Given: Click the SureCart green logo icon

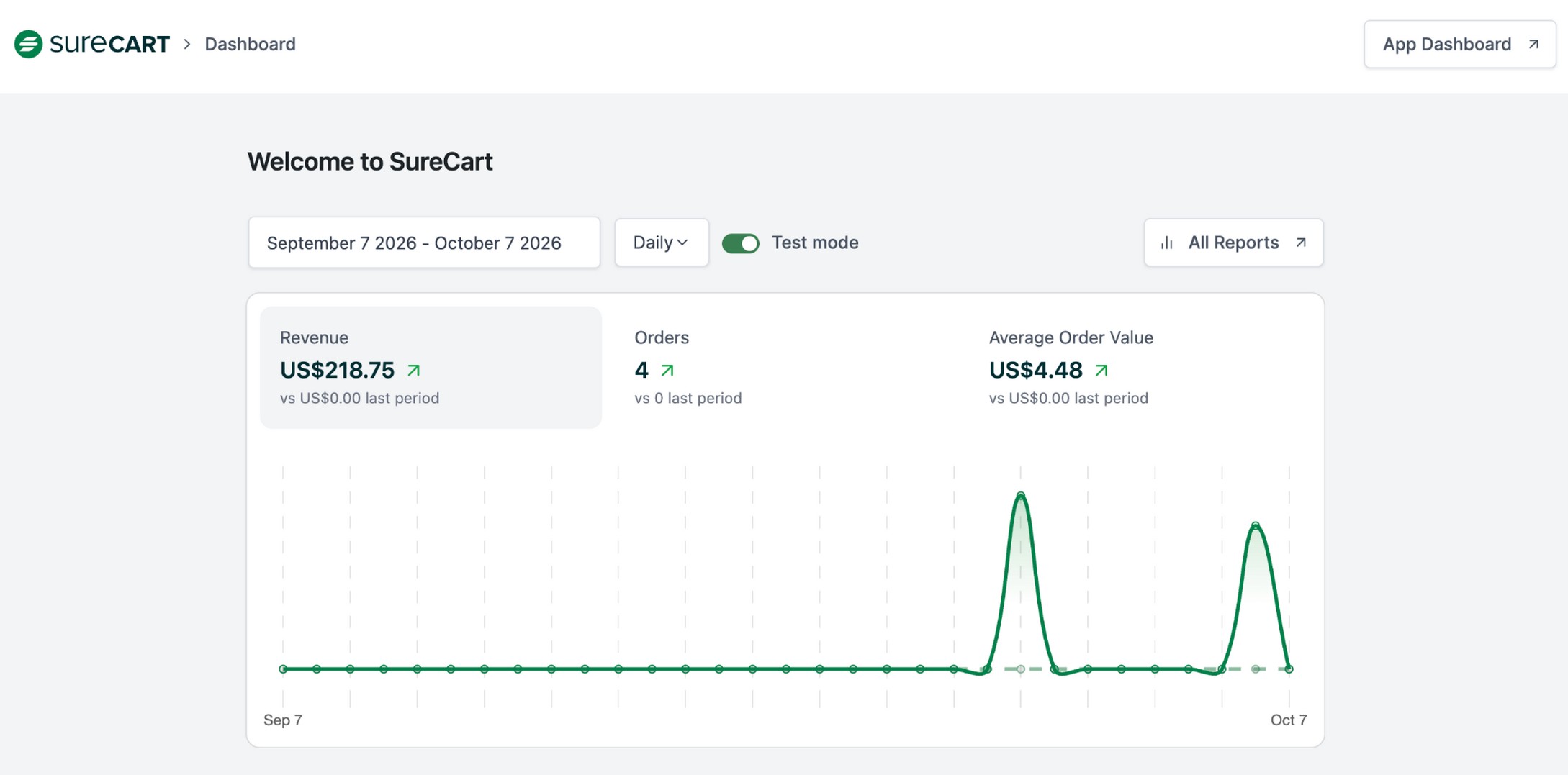Looking at the screenshot, I should coord(29,44).
